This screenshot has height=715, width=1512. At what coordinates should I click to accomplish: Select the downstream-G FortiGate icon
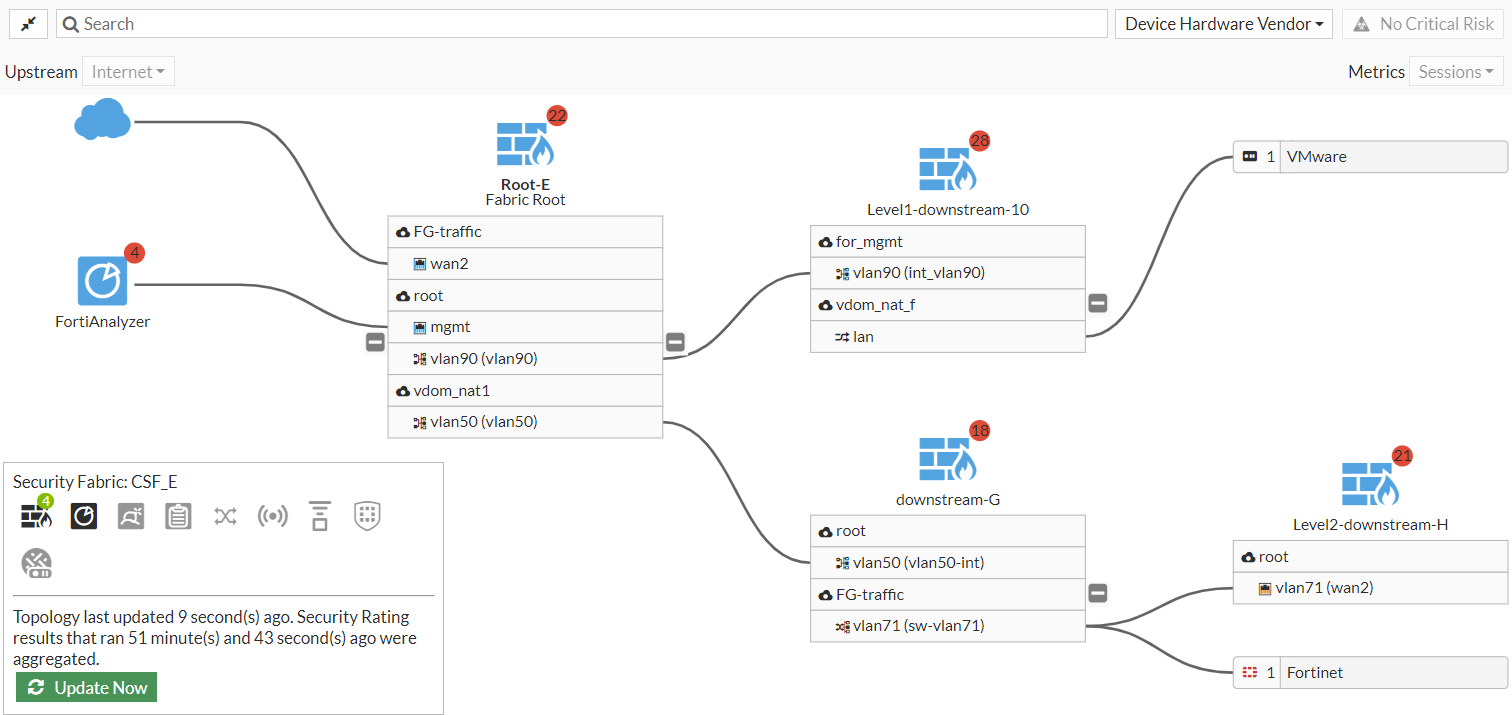(947, 459)
